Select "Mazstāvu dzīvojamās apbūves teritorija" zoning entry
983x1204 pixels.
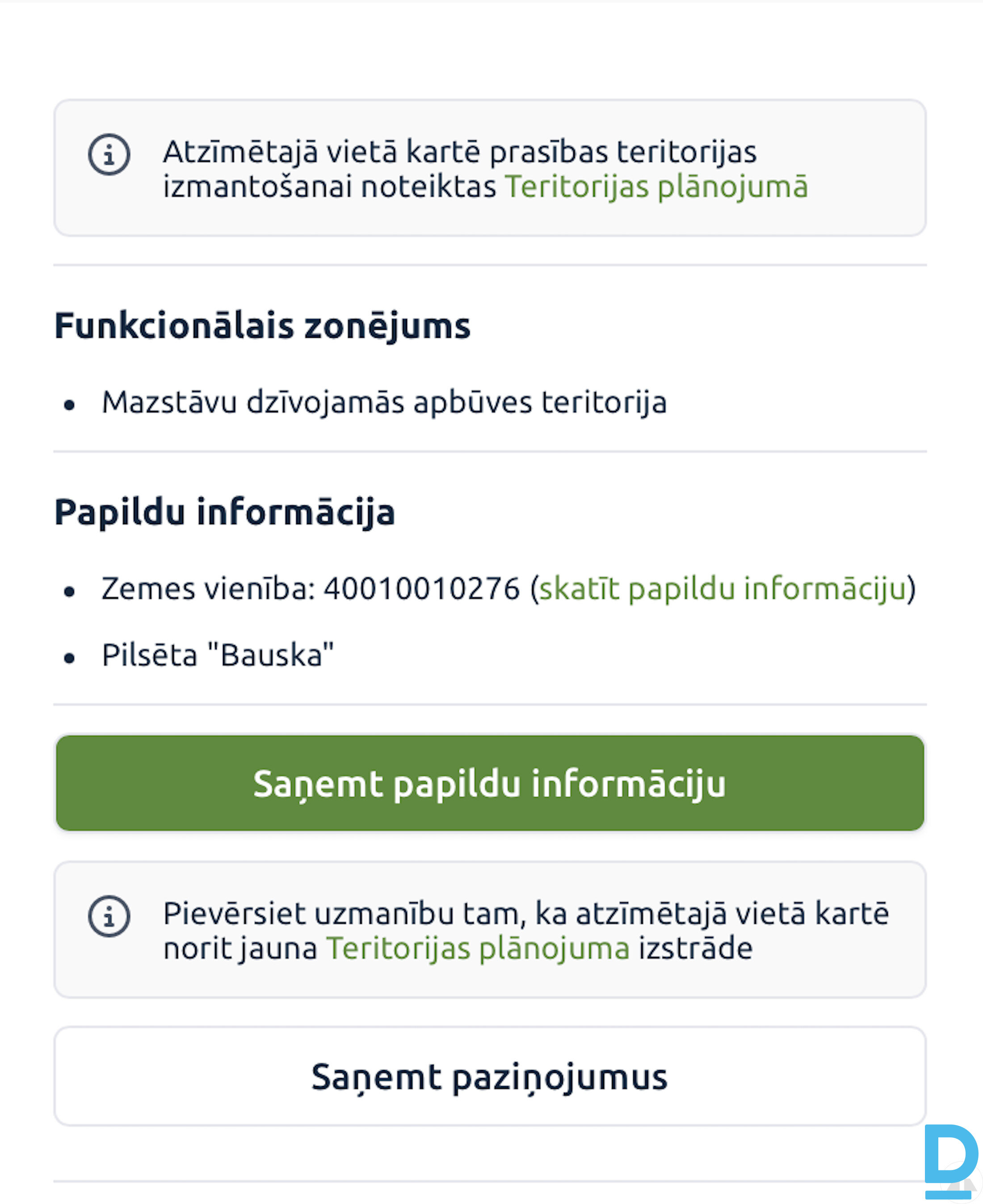tap(384, 403)
